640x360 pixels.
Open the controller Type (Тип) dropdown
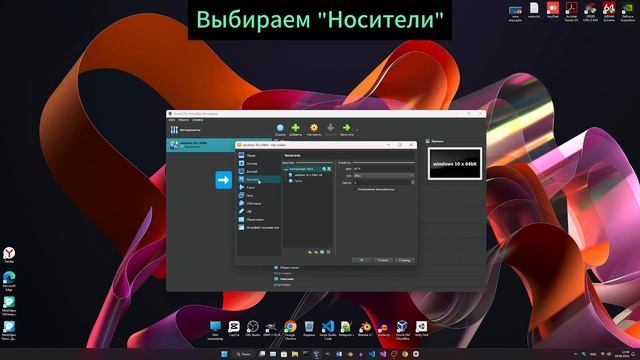384,176
